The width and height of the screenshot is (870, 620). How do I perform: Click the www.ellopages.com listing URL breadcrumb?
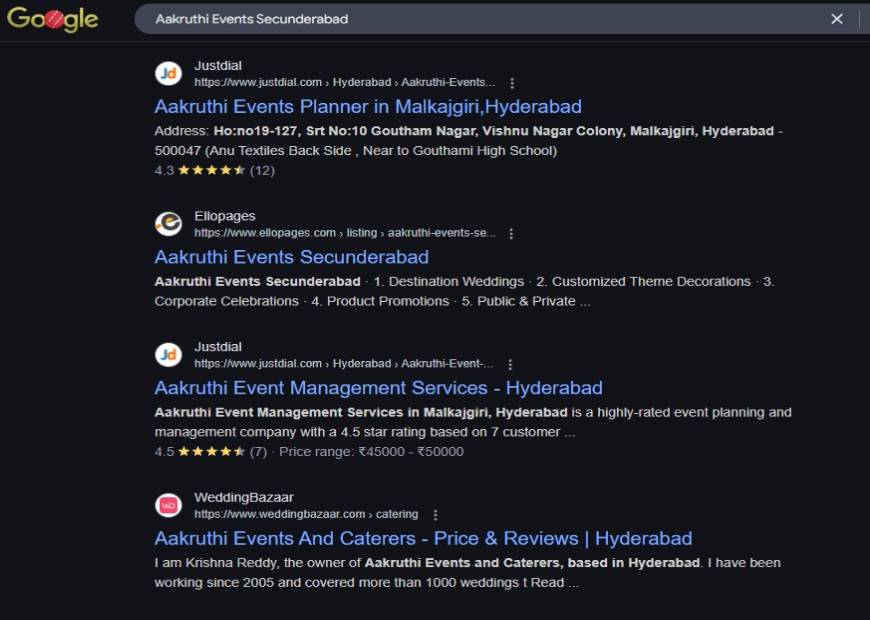pyautogui.click(x=345, y=233)
